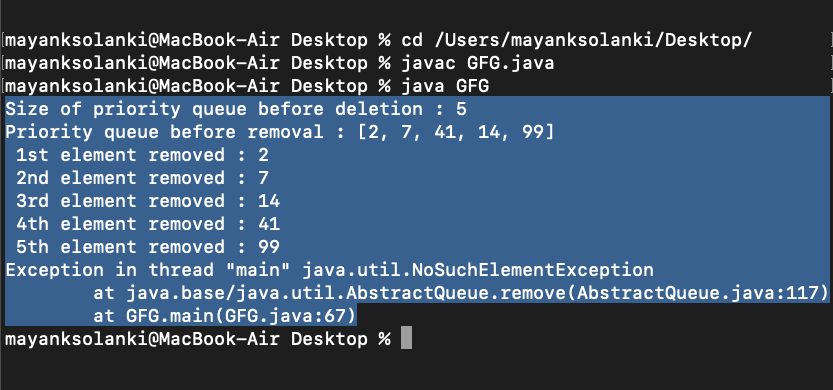
Task: Click the final 'mayanksolanki@MacBook-Air' prompt
Action: (x=142, y=339)
